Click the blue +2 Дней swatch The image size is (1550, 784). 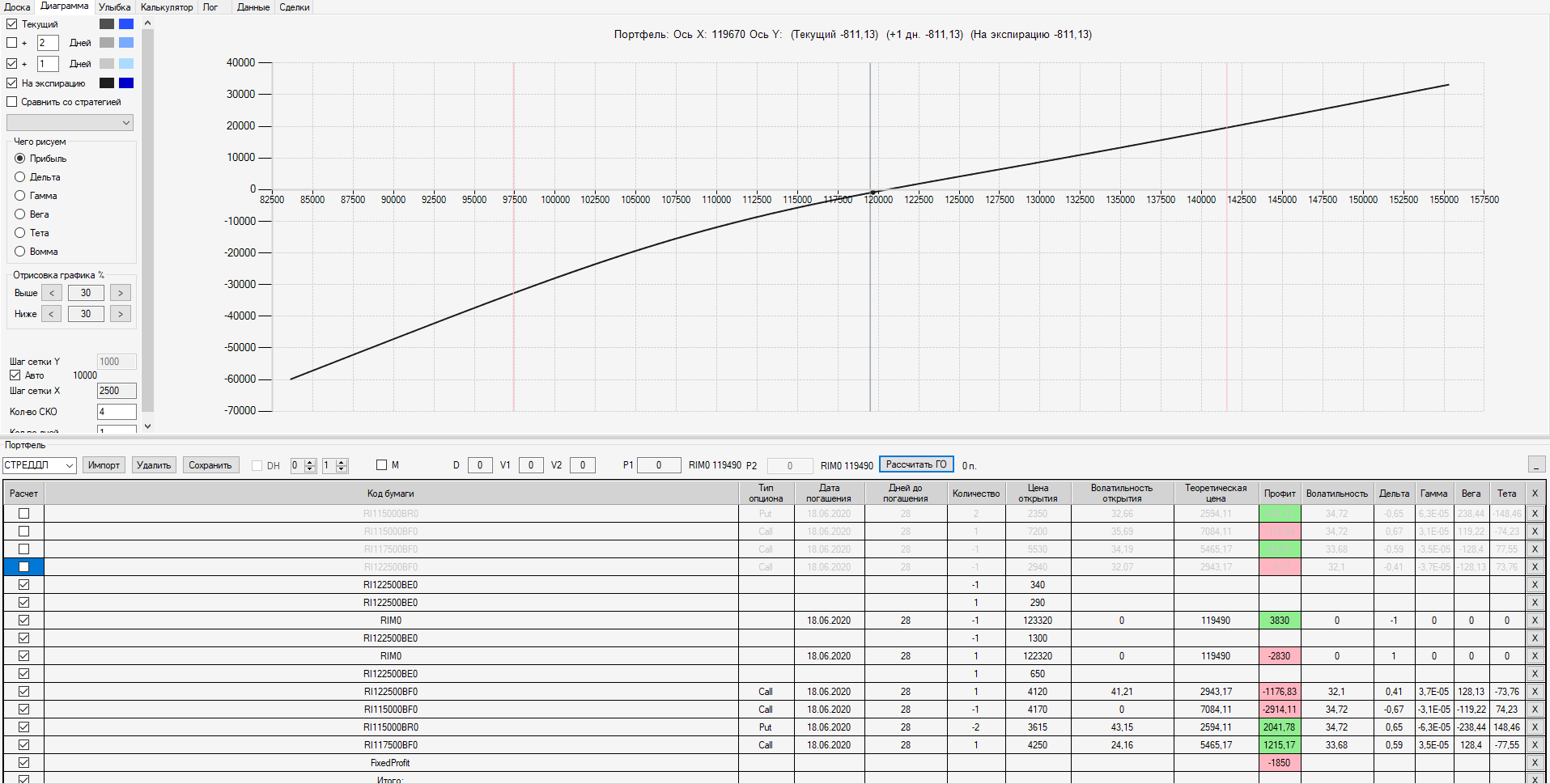pos(126,43)
